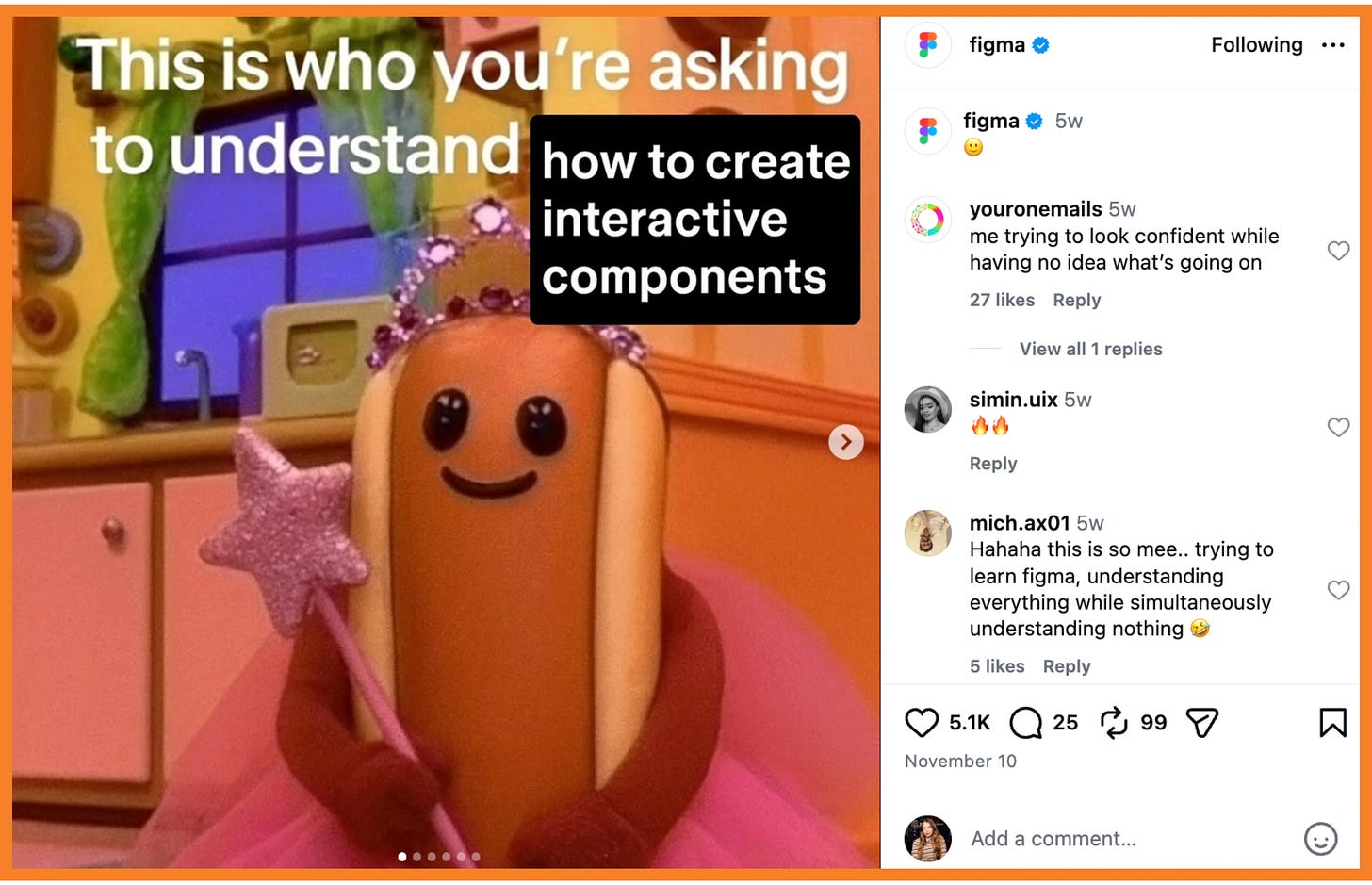Open comments via the speech bubble icon

point(1025,723)
